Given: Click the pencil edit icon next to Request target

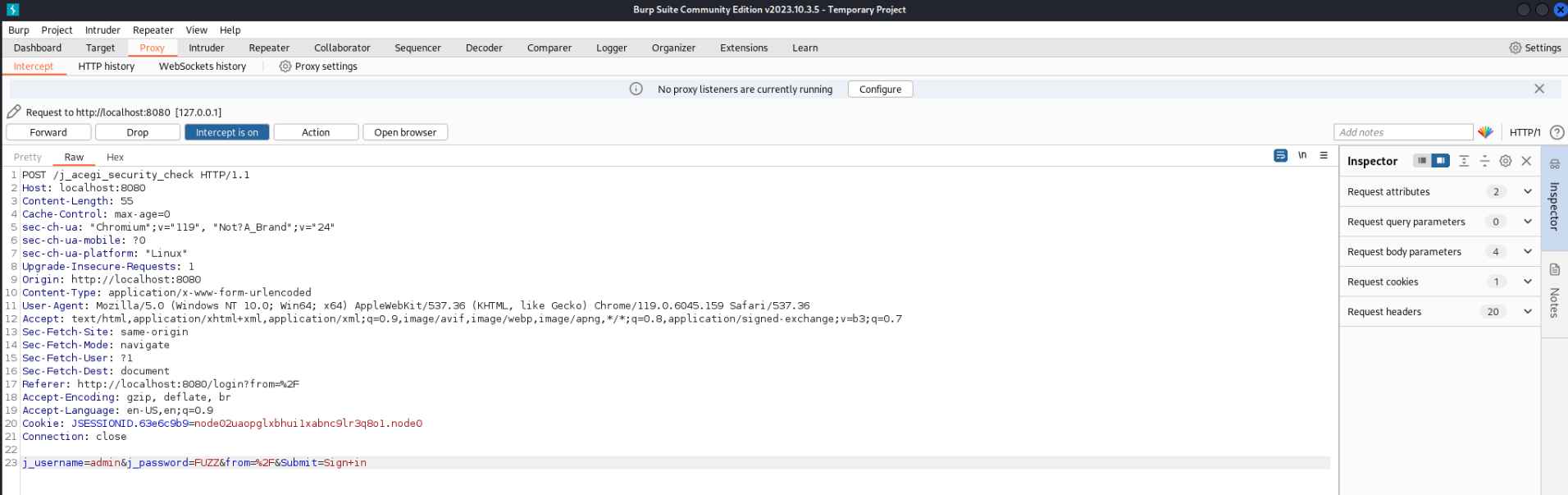Looking at the screenshot, I should [14, 112].
